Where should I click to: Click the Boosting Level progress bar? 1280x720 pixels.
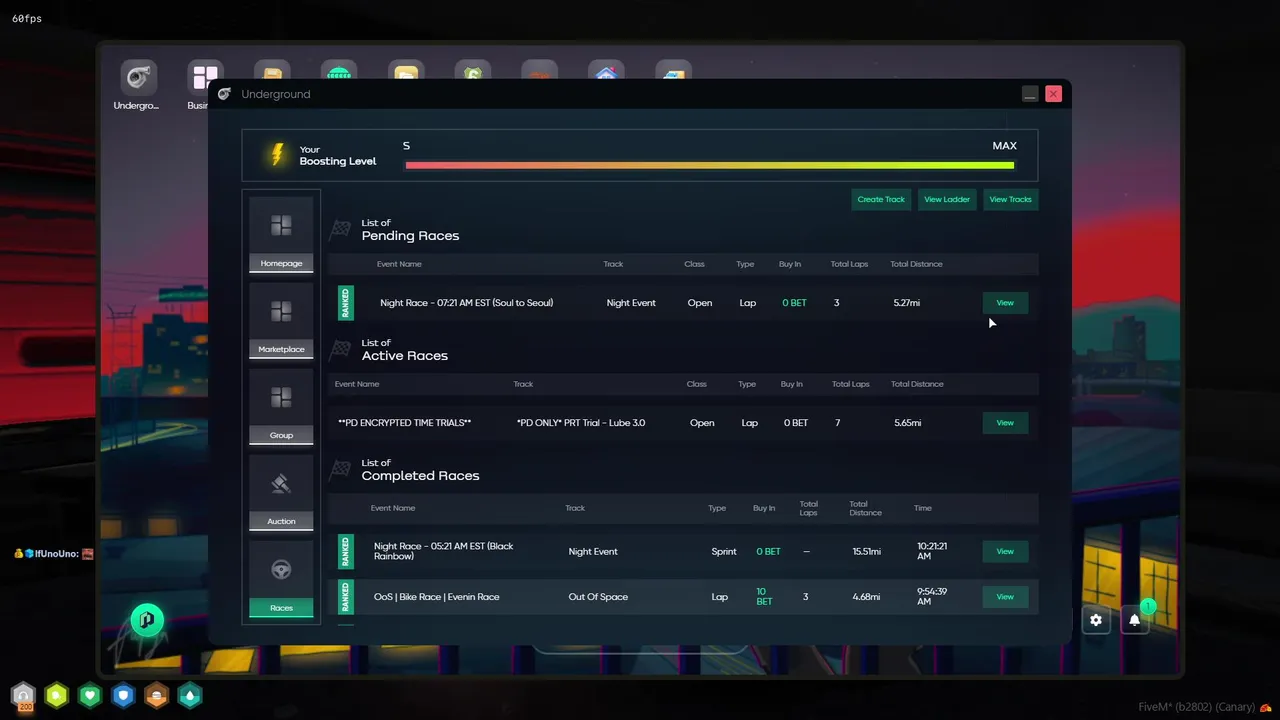710,165
